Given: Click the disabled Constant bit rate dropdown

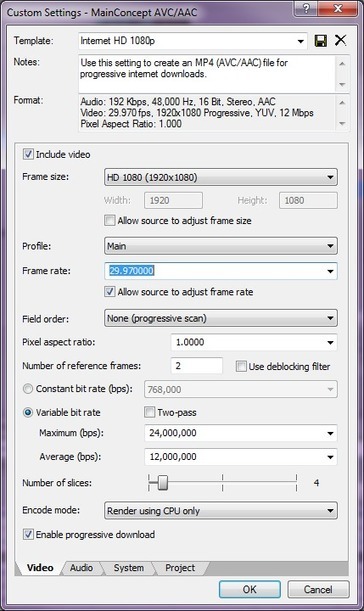Looking at the screenshot, I should point(241,389).
